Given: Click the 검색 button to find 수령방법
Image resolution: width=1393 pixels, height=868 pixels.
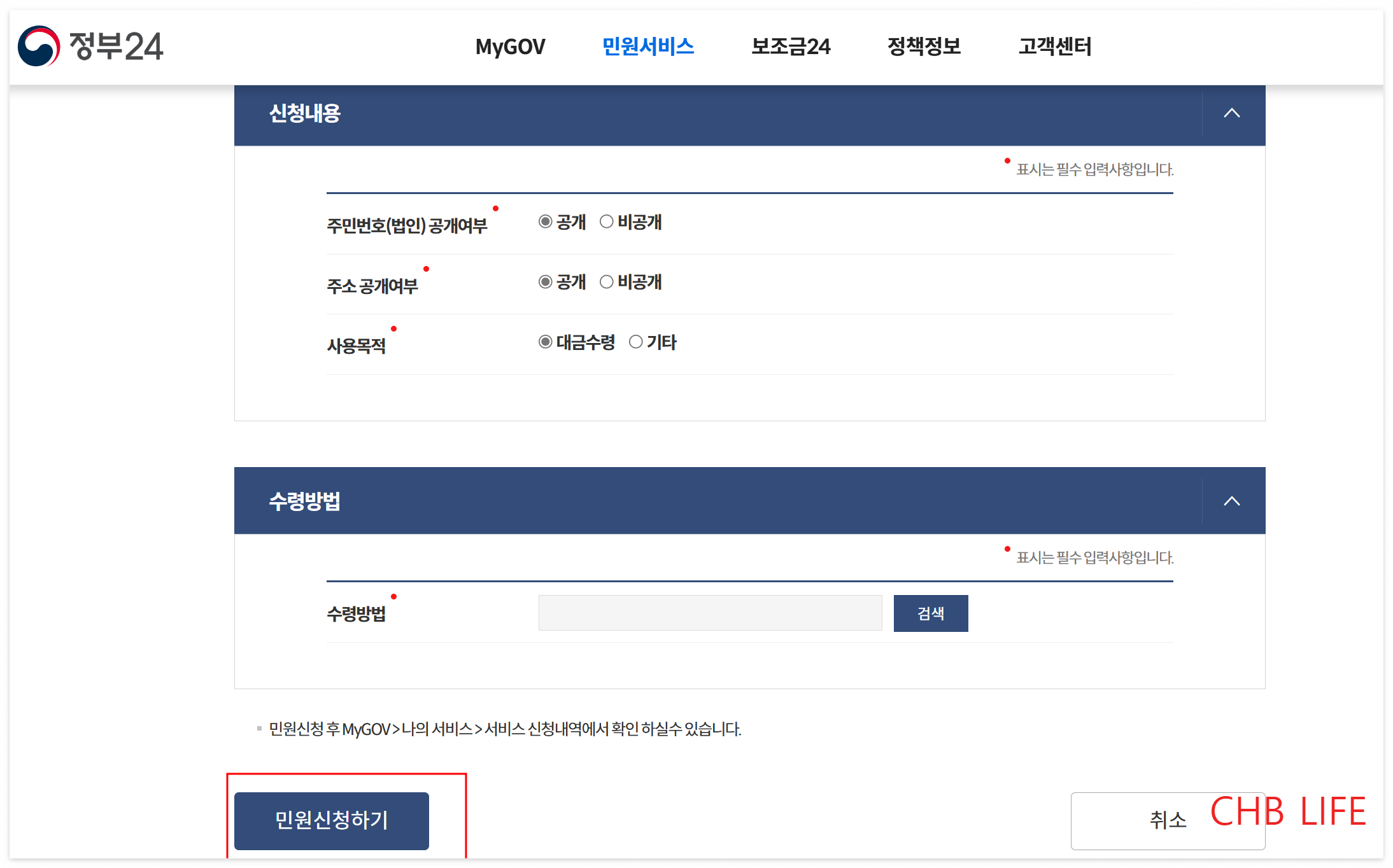Looking at the screenshot, I should click(930, 613).
